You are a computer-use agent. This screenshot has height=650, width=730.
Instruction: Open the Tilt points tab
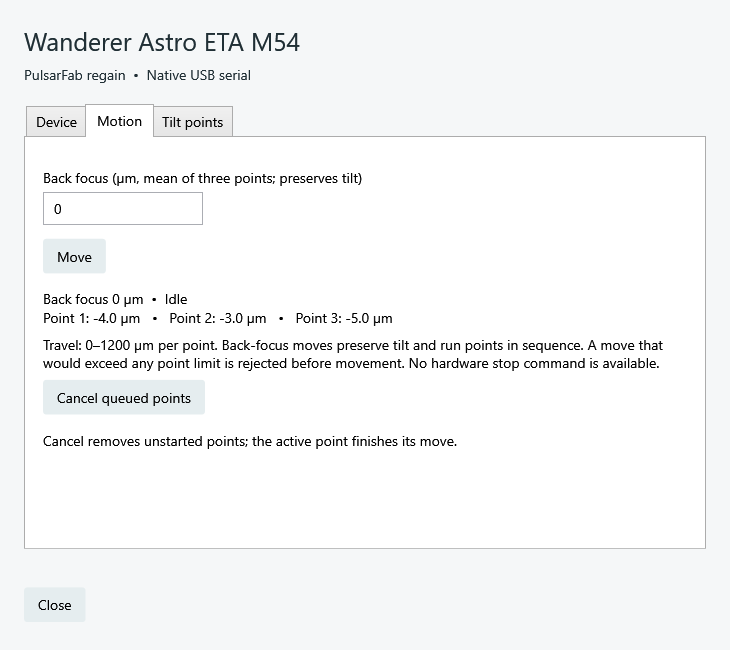point(193,122)
